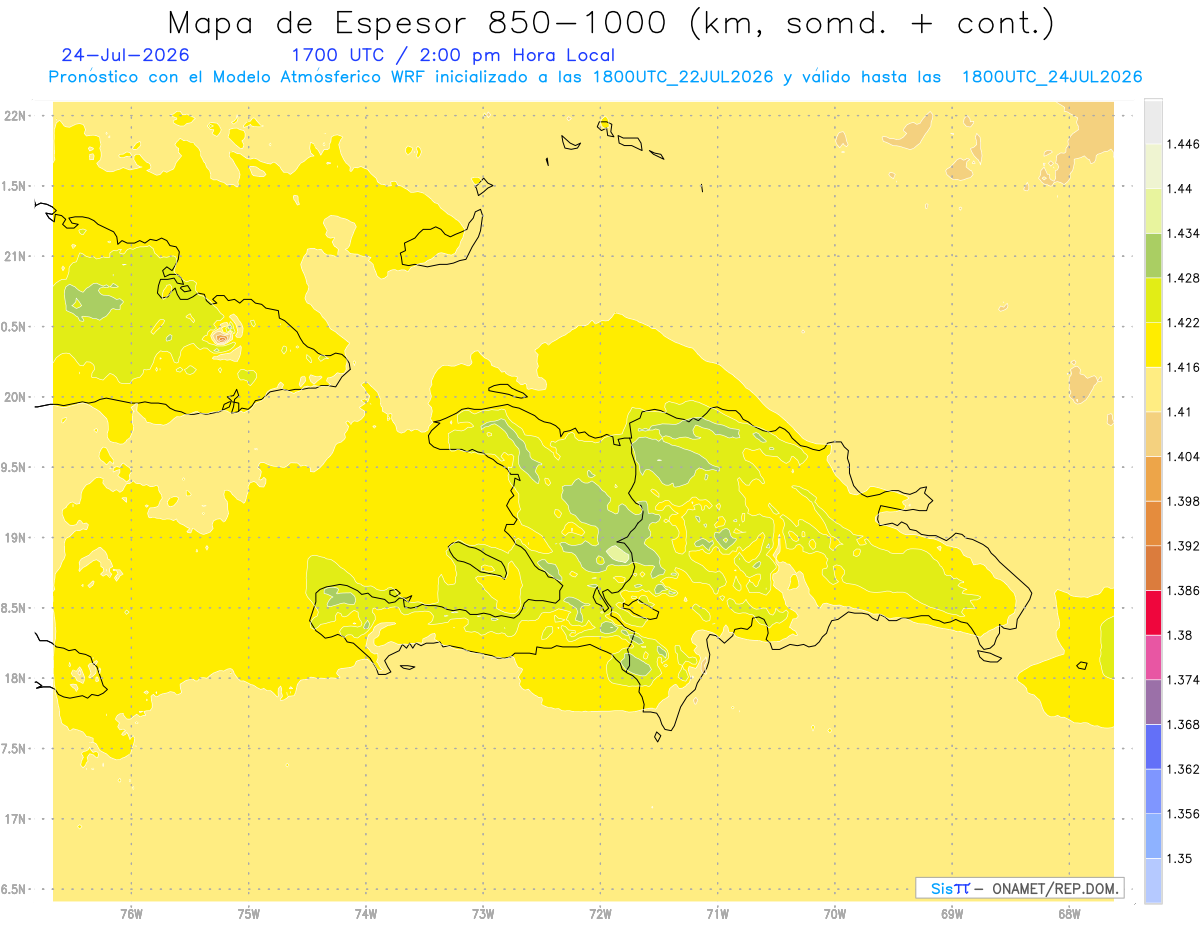Click the colorbar value 1.398
The width and height of the screenshot is (1200, 927).
pyautogui.click(x=1184, y=501)
